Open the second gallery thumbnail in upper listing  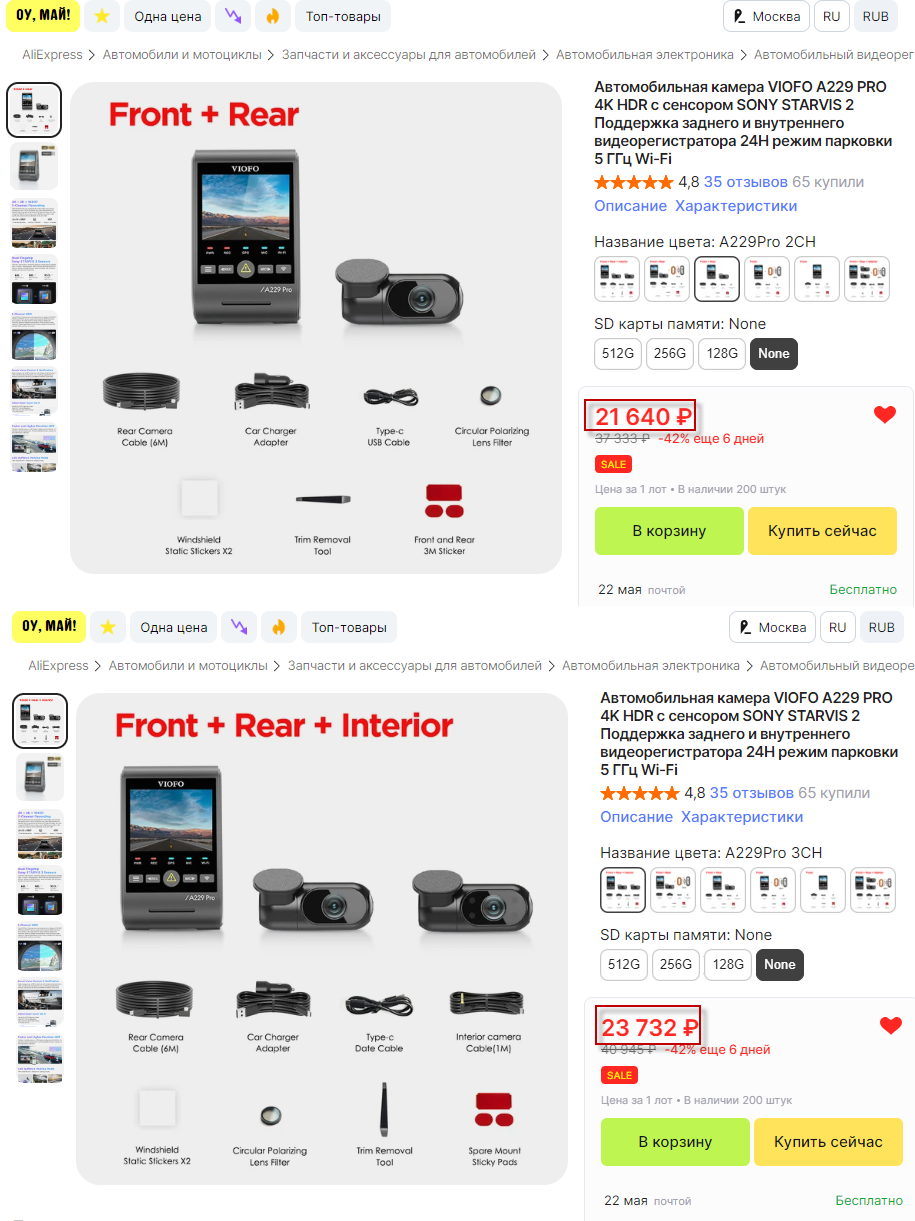point(34,166)
